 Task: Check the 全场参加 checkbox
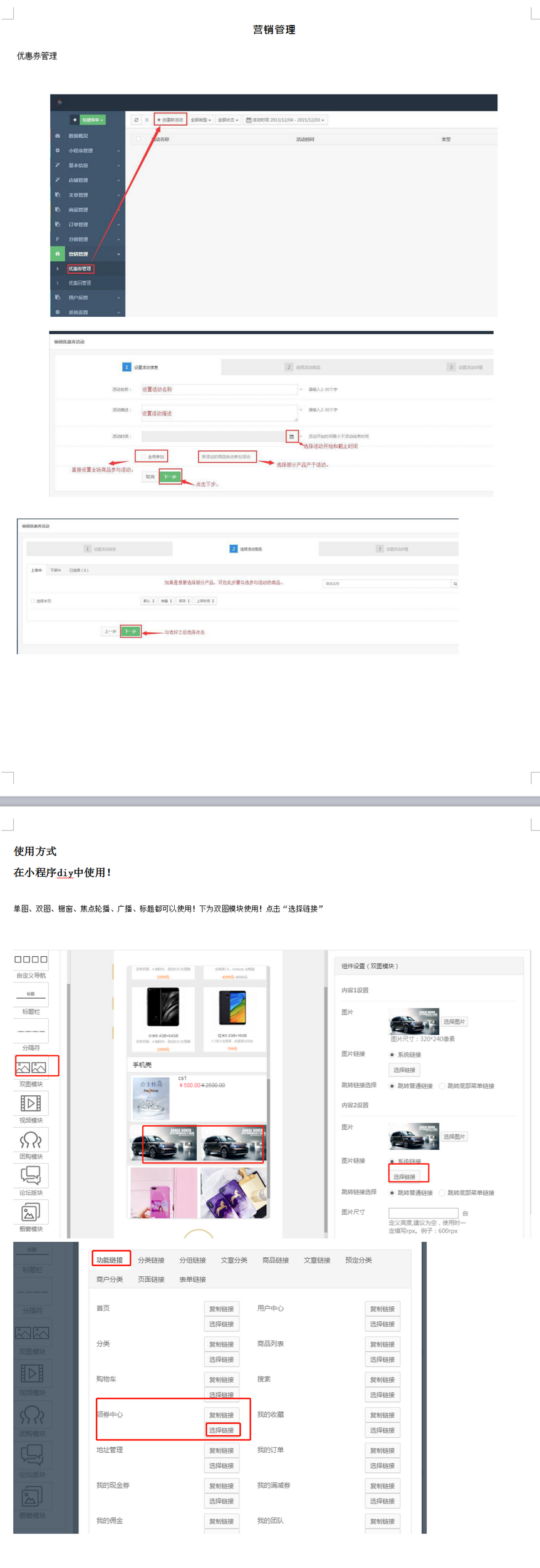pyautogui.click(x=144, y=456)
